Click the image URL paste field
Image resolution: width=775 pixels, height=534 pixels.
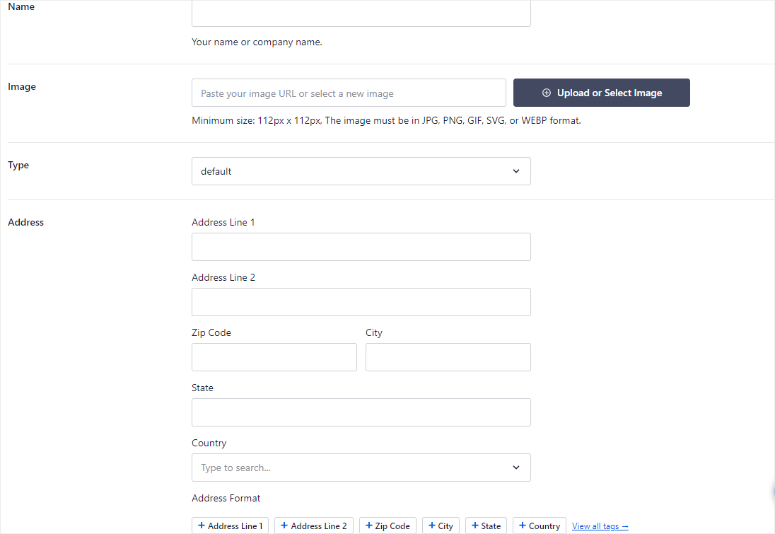coord(348,93)
